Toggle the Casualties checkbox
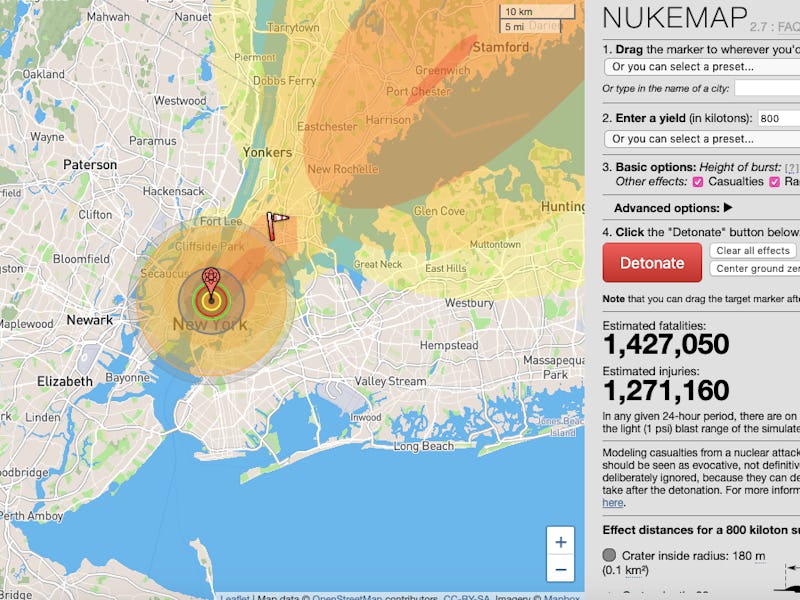Viewport: 800px width, 600px height. tap(697, 182)
